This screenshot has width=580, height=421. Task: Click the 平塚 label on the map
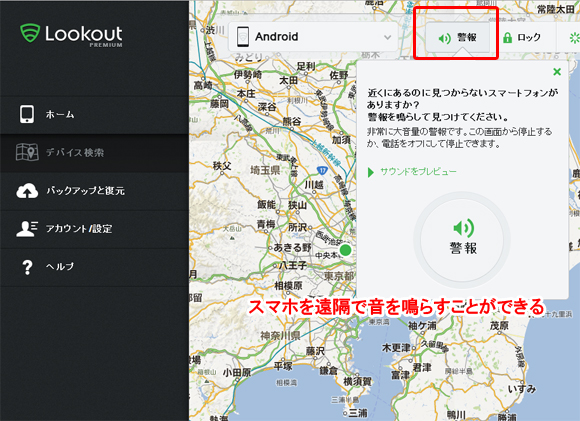tap(283, 366)
